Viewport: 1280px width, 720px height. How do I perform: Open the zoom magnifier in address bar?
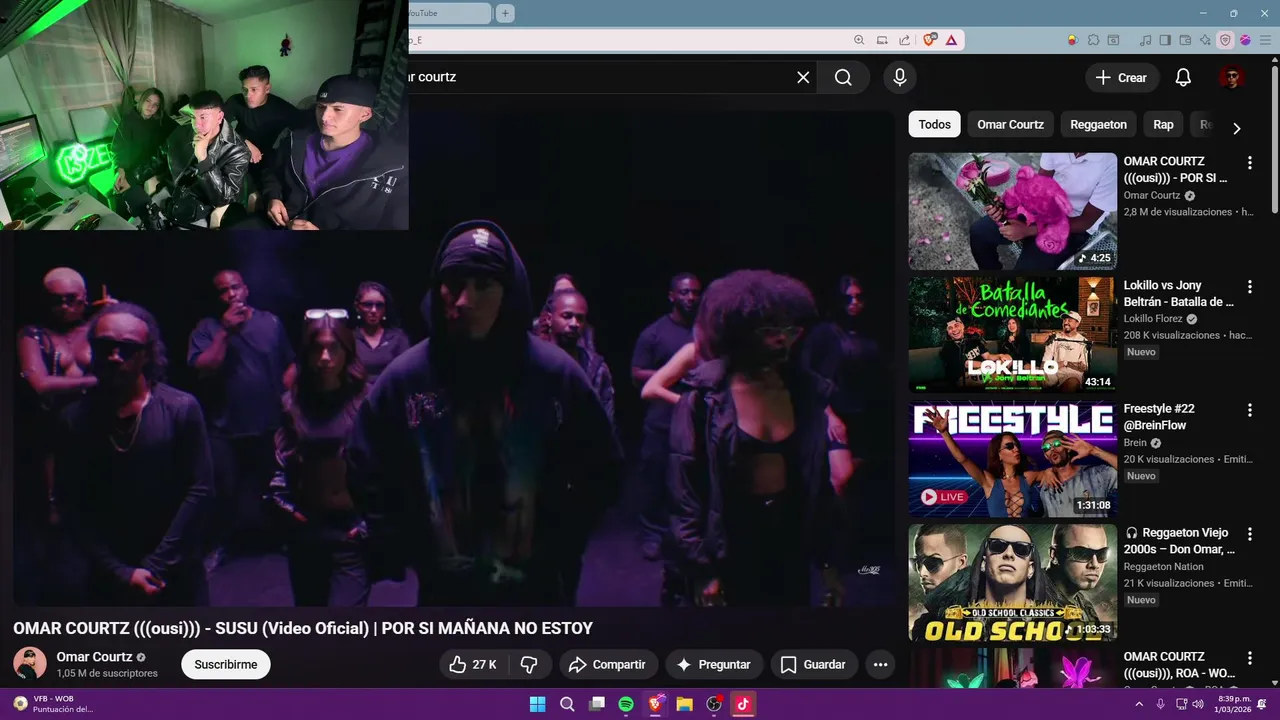point(859,40)
